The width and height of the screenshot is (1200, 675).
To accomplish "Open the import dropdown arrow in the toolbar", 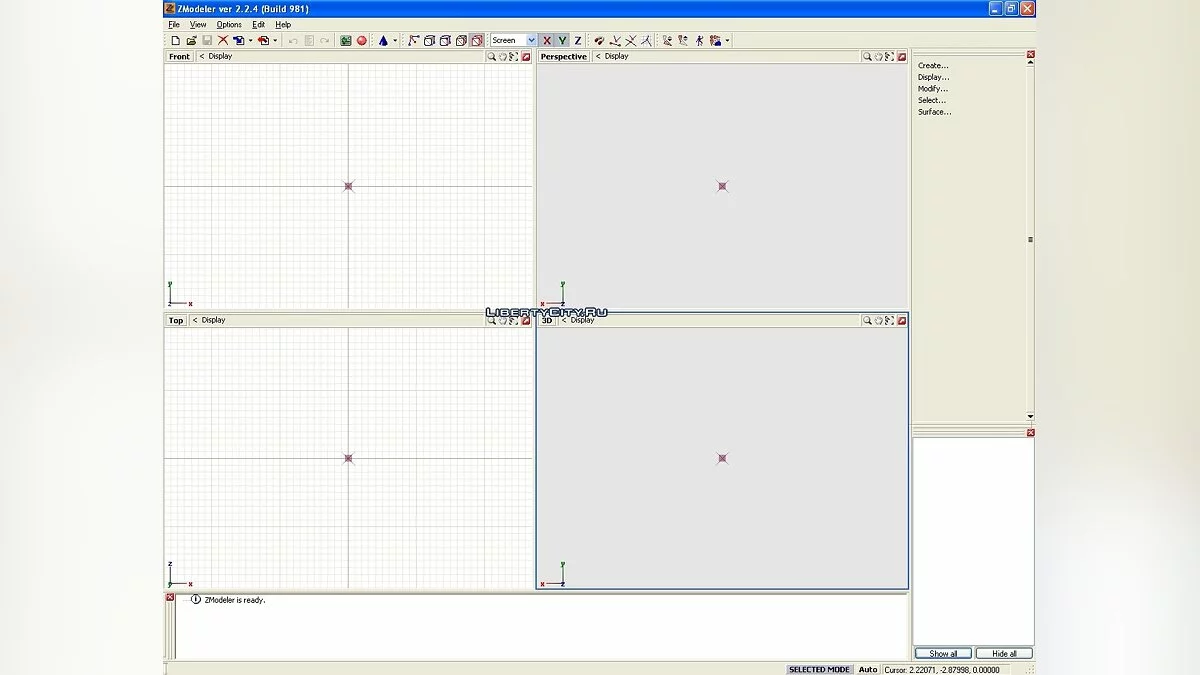I will coord(248,40).
